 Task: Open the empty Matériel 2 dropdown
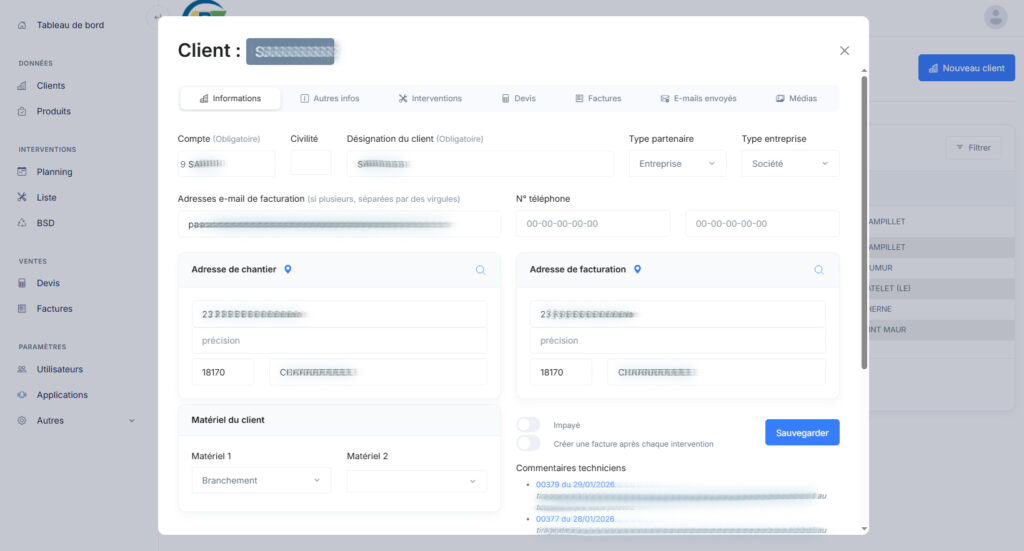pyautogui.click(x=416, y=481)
